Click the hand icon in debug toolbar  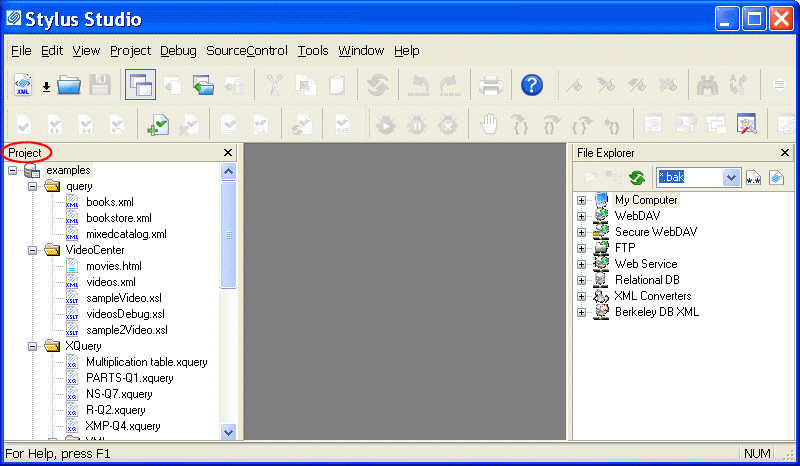click(x=489, y=125)
